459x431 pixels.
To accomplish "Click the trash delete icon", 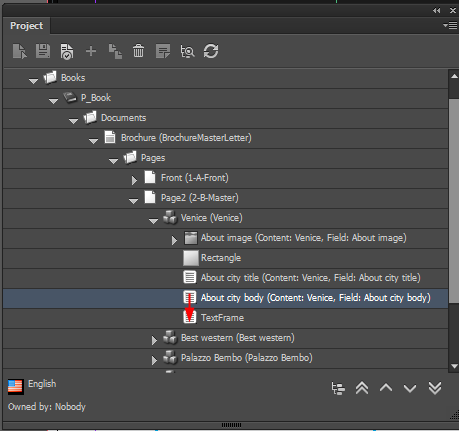I will coord(138,51).
